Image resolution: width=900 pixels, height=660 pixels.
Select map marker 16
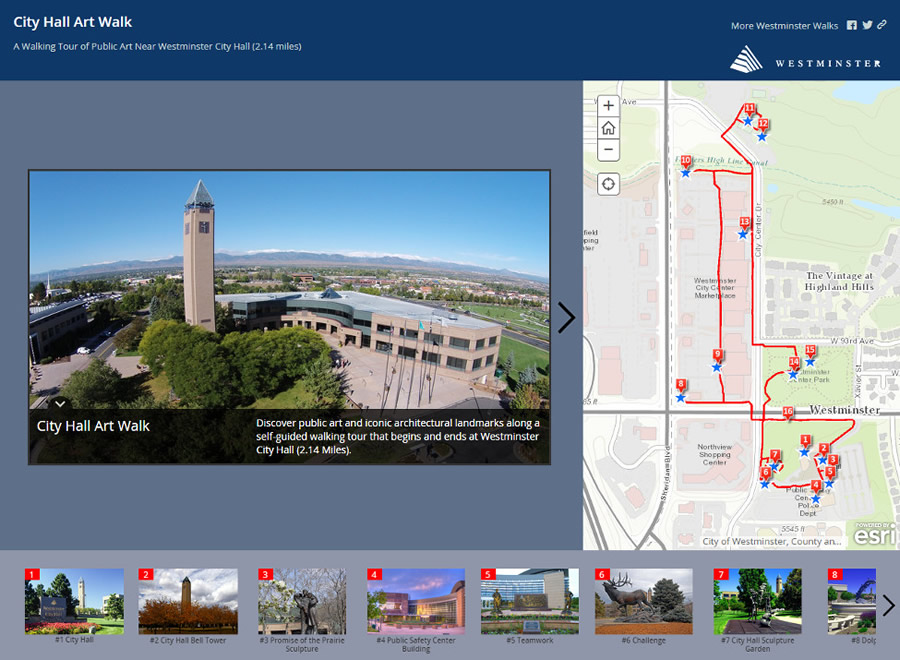[x=788, y=412]
